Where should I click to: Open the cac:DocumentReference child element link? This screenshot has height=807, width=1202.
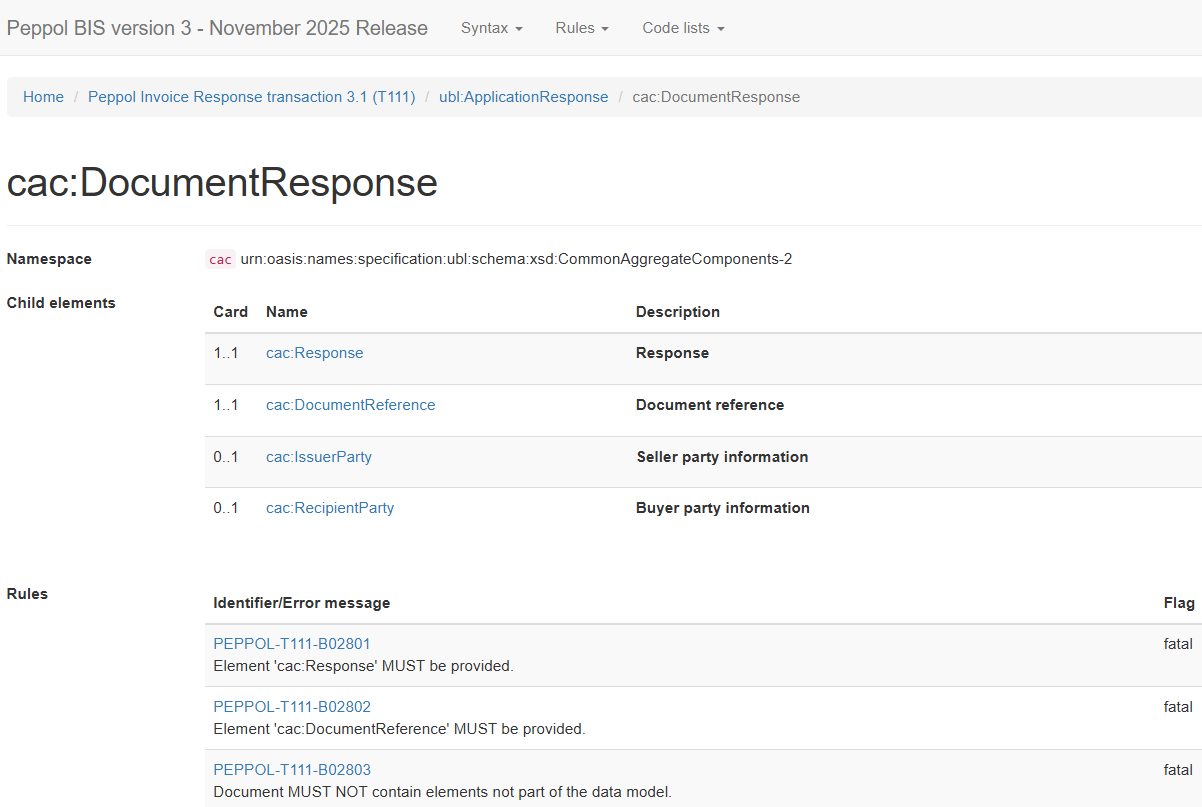pyautogui.click(x=351, y=405)
